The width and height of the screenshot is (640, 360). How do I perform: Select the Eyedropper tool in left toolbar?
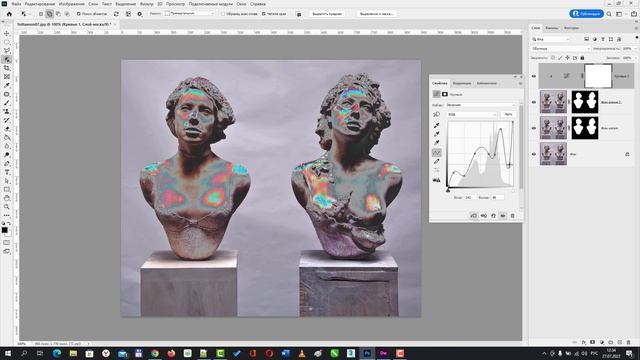[x=7, y=85]
